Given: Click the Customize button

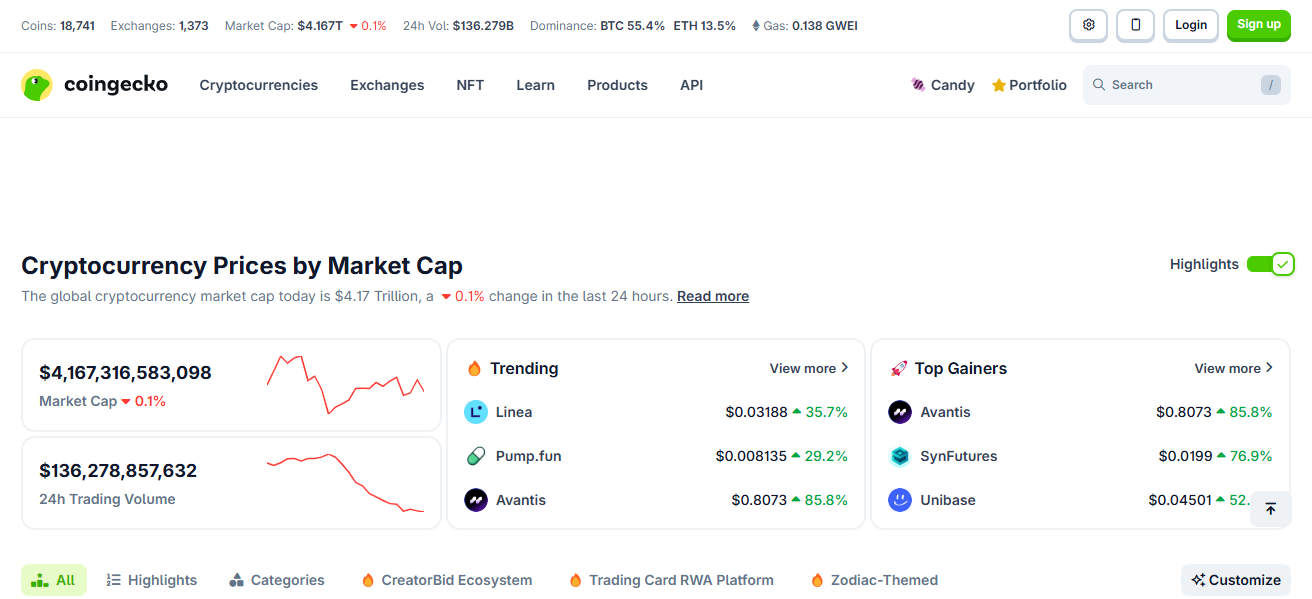Looking at the screenshot, I should (1236, 580).
